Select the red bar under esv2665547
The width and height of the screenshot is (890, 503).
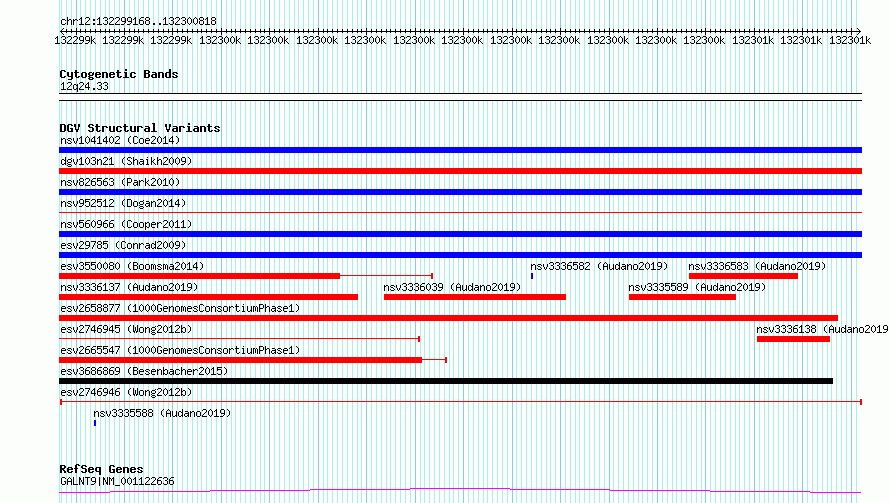[x=241, y=360]
